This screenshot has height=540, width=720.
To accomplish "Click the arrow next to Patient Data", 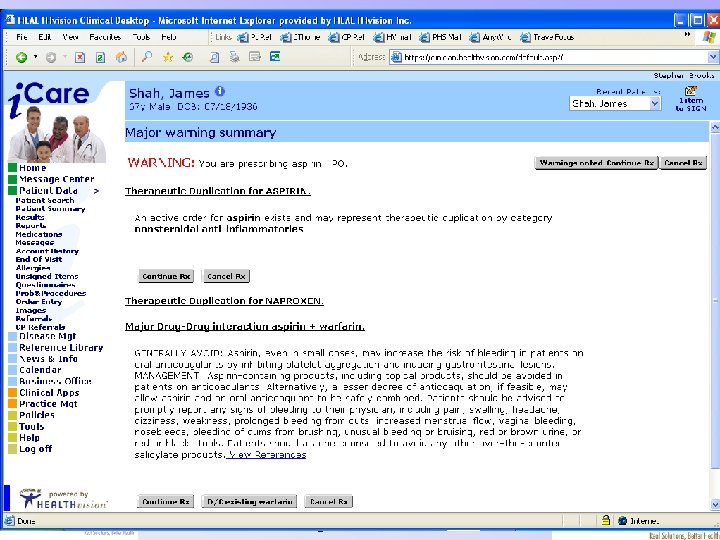I will [x=96, y=191].
